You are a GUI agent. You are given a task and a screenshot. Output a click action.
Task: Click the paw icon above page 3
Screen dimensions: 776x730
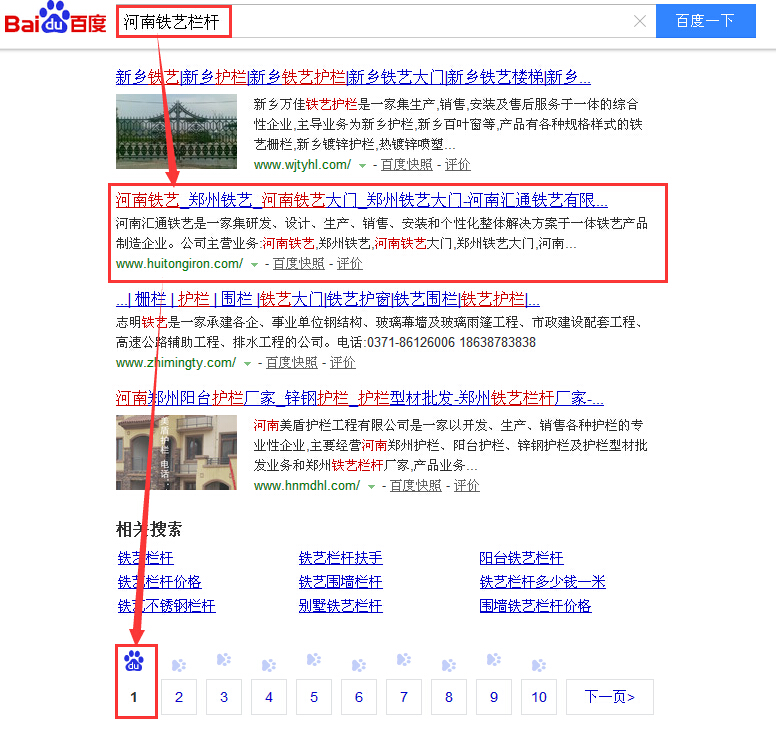click(x=224, y=660)
